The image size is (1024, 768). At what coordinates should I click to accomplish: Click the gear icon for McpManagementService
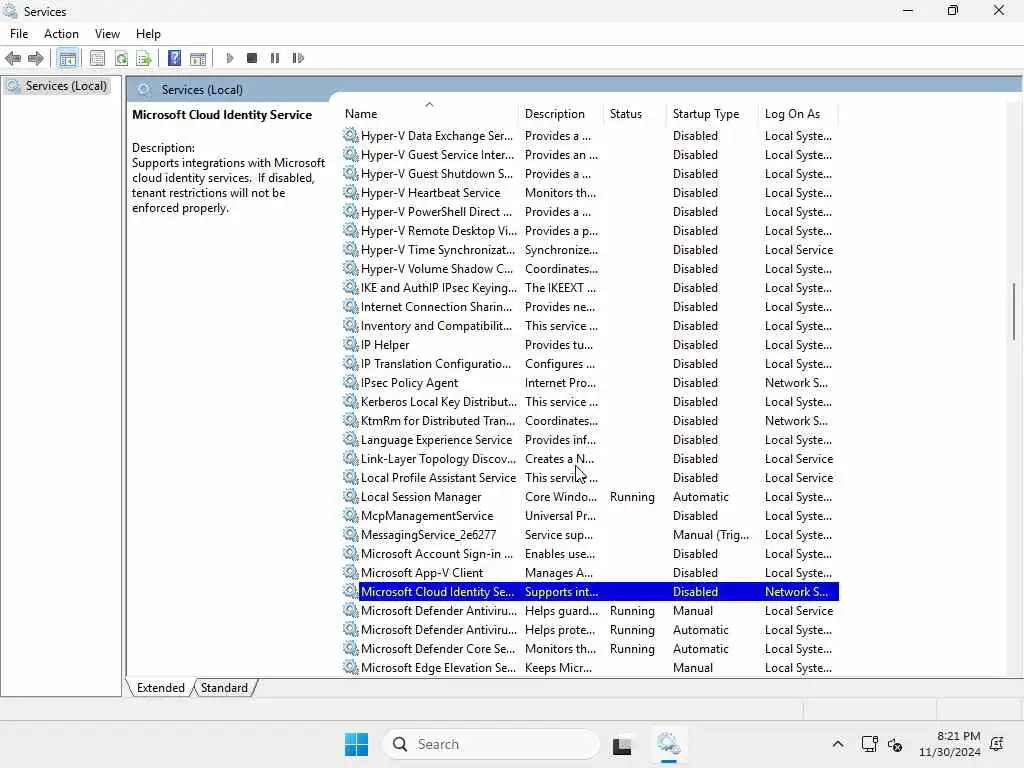(x=351, y=515)
